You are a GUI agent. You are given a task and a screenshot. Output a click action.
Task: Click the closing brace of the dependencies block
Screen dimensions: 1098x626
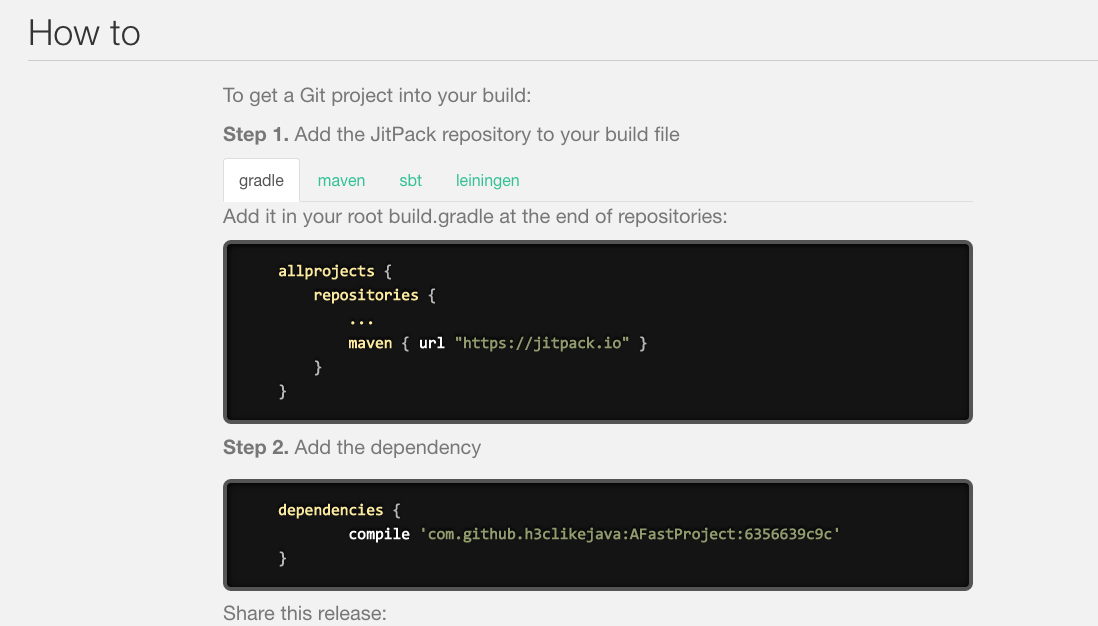(x=283, y=558)
